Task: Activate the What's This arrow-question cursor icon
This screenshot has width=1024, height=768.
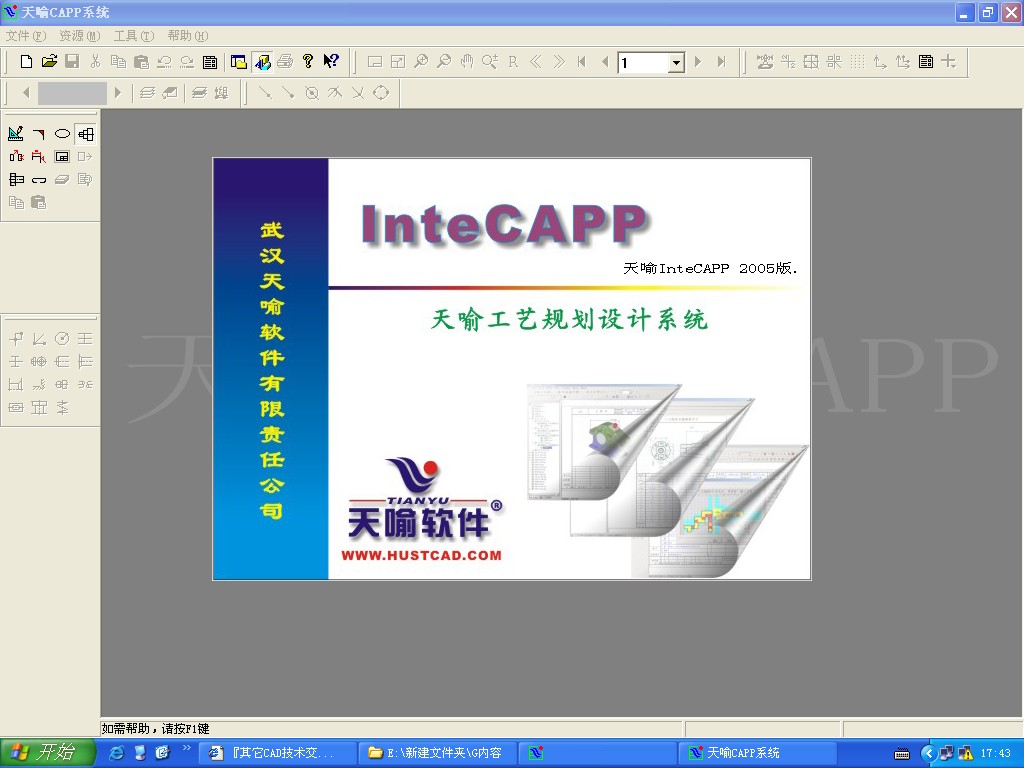Action: [331, 62]
